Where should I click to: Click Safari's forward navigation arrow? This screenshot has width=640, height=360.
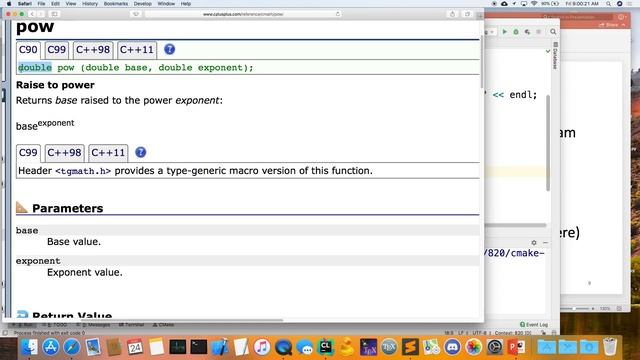tap(41, 14)
